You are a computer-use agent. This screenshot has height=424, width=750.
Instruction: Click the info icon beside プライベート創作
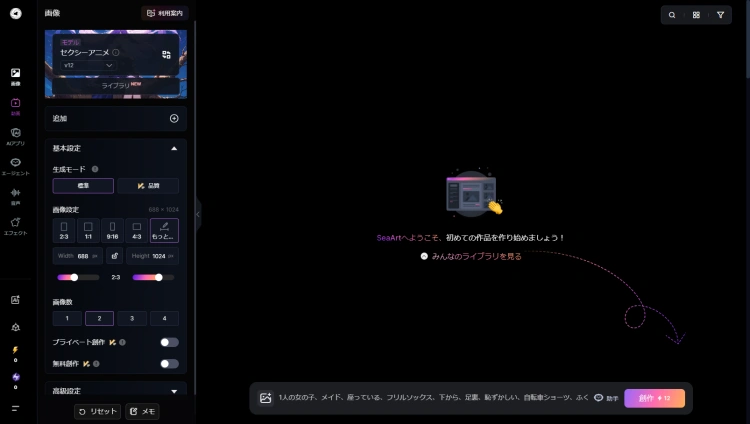(122, 342)
